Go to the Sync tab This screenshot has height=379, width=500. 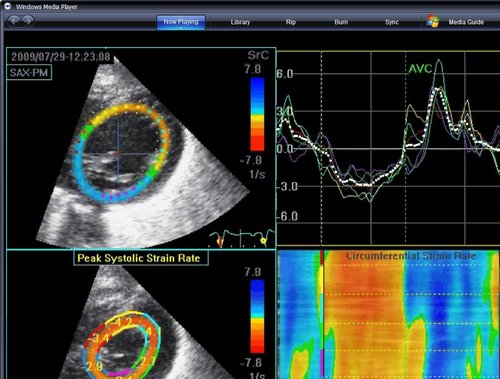click(x=392, y=22)
